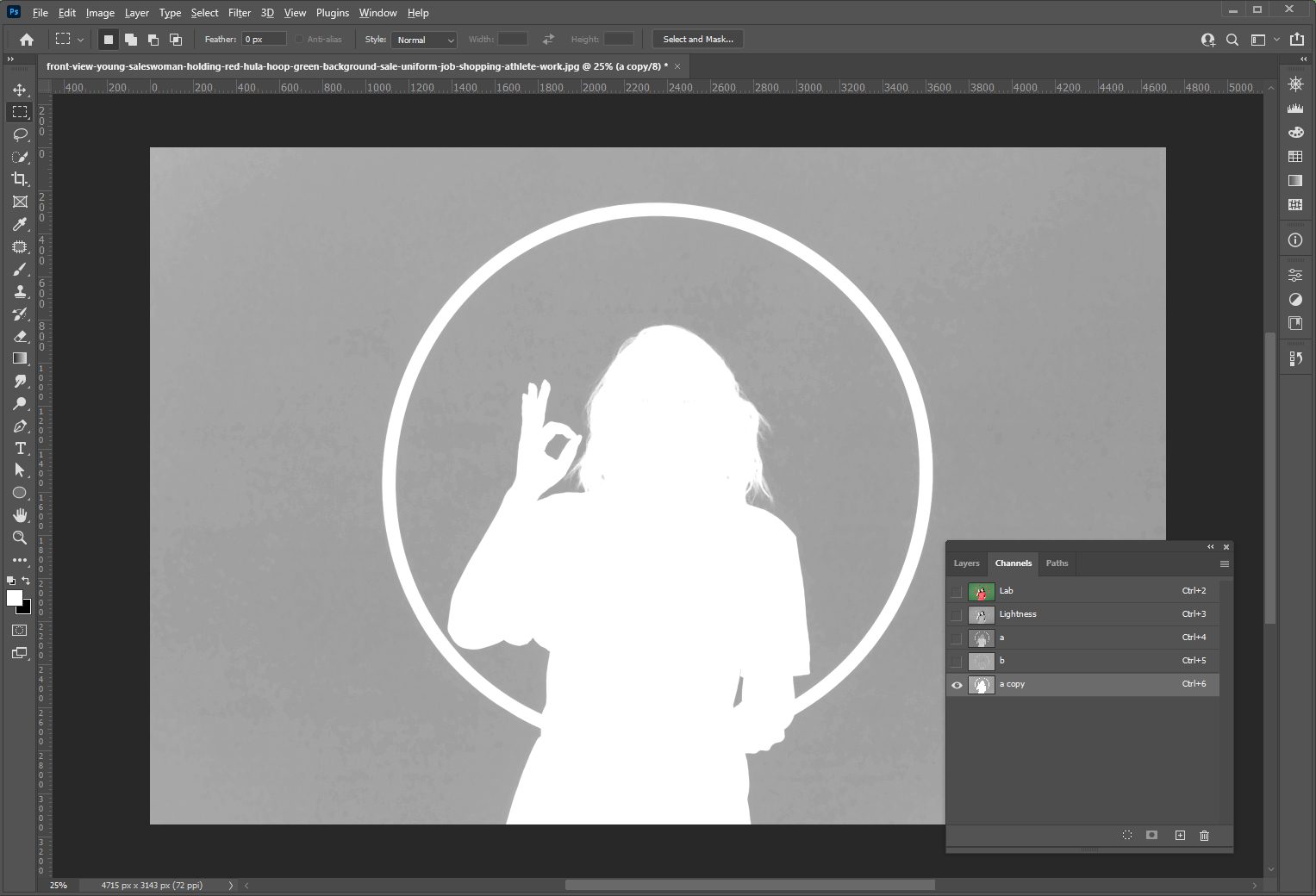Select the Eraser tool

20,336
